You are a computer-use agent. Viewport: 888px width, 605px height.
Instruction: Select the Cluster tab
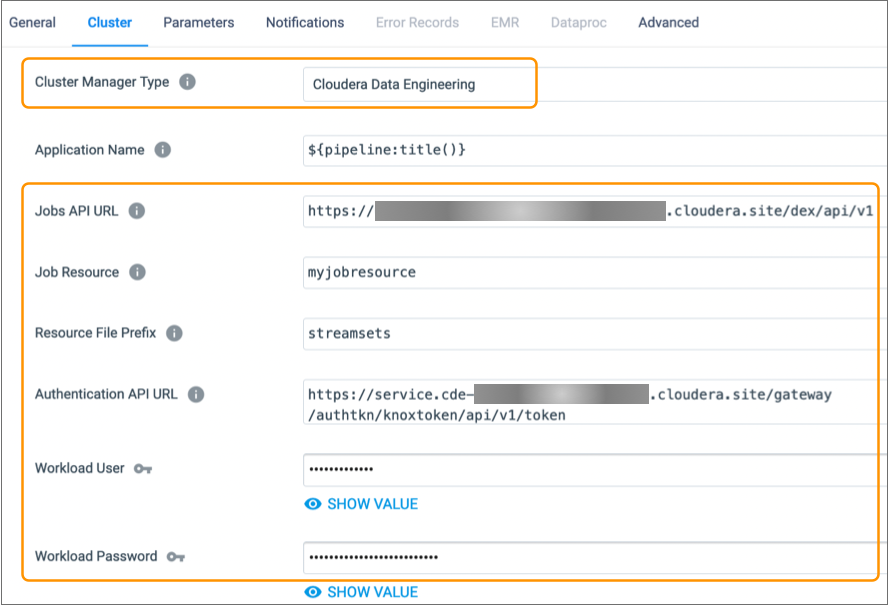[x=109, y=23]
